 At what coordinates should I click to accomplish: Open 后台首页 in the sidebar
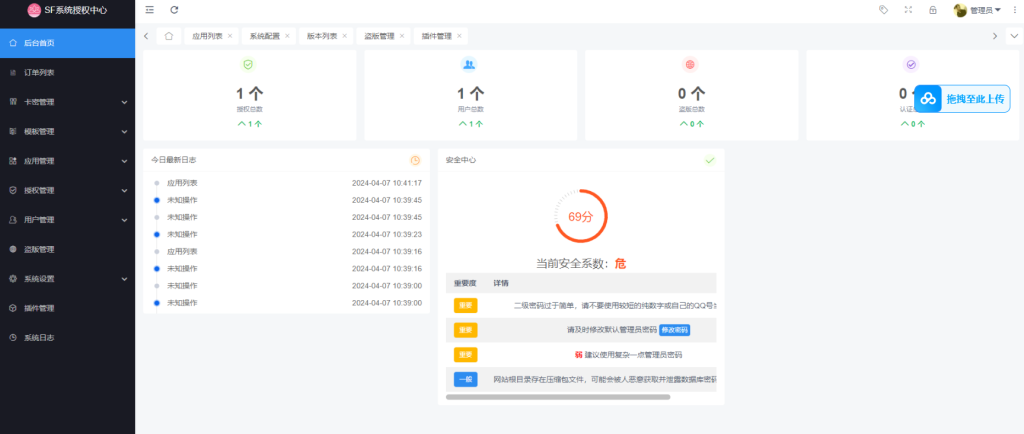click(x=67, y=43)
